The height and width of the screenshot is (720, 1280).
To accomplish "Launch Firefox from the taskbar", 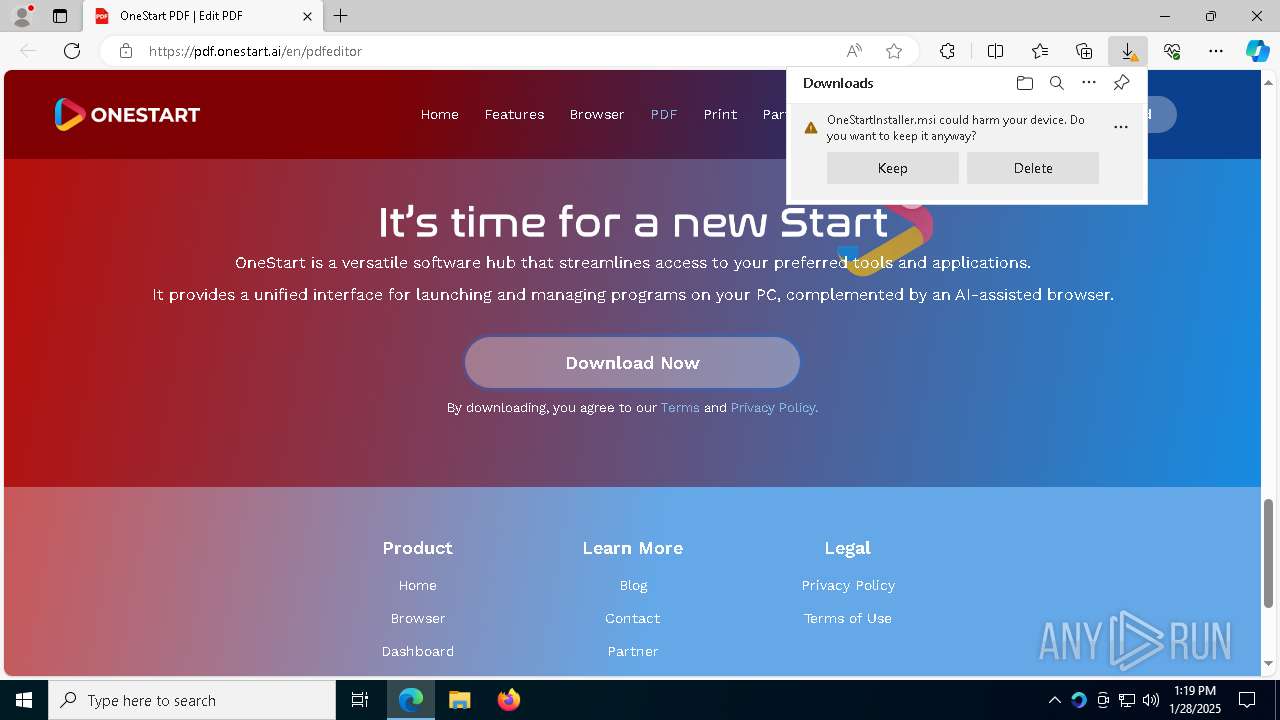I will (x=508, y=700).
